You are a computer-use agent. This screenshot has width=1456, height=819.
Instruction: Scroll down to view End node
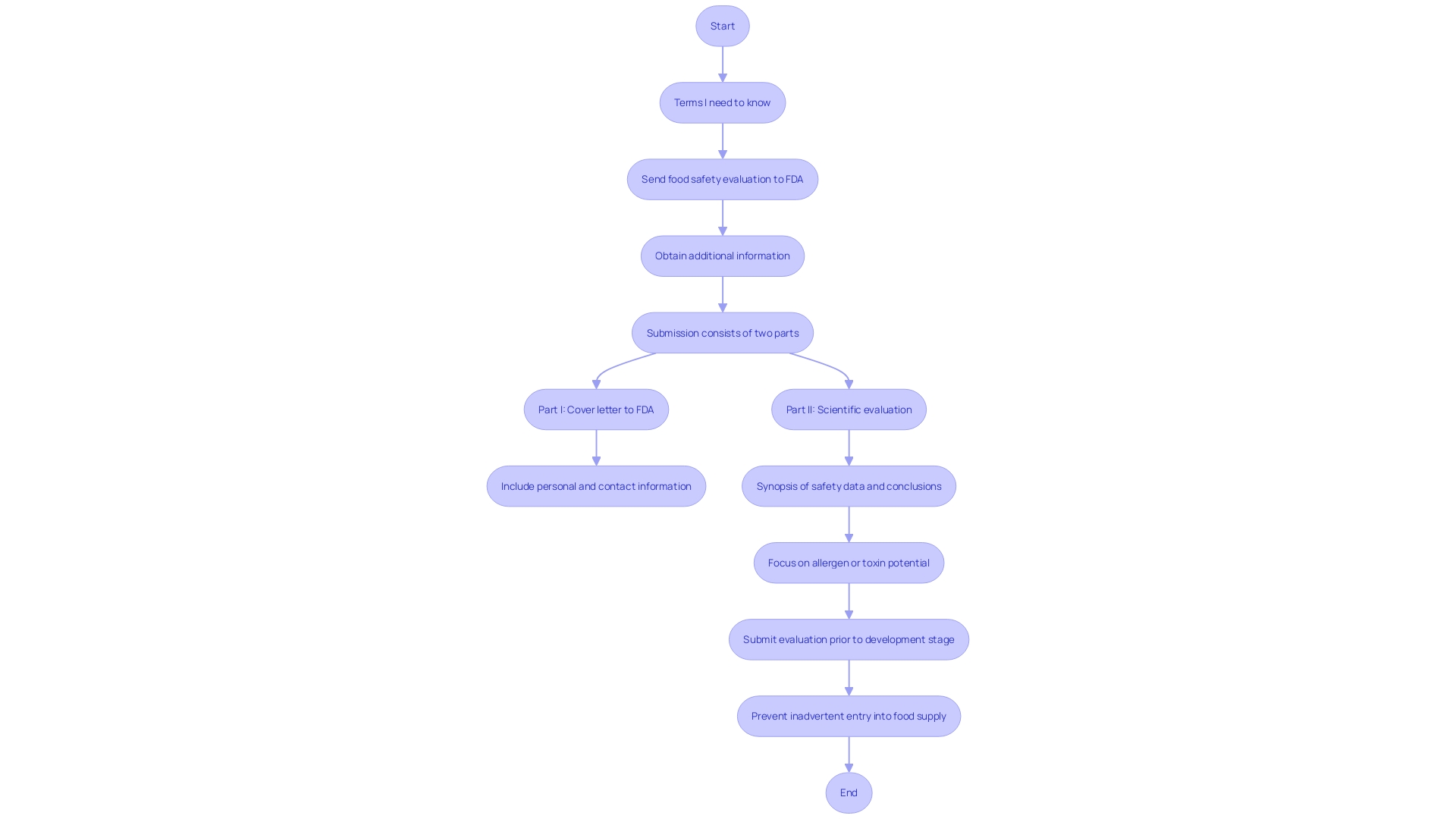(848, 792)
